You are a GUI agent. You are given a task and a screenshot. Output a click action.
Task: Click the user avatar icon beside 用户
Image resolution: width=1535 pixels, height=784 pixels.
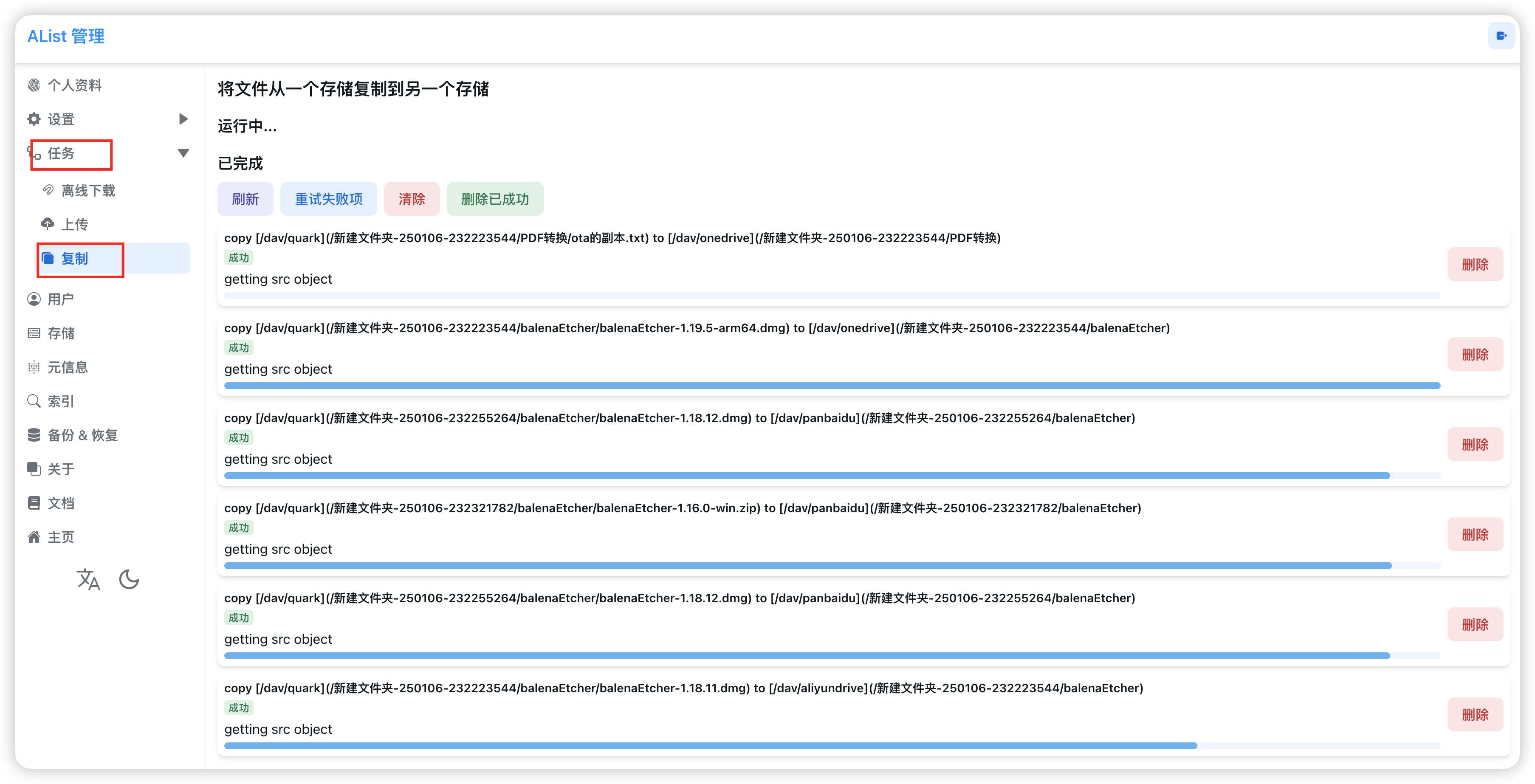pyautogui.click(x=34, y=299)
